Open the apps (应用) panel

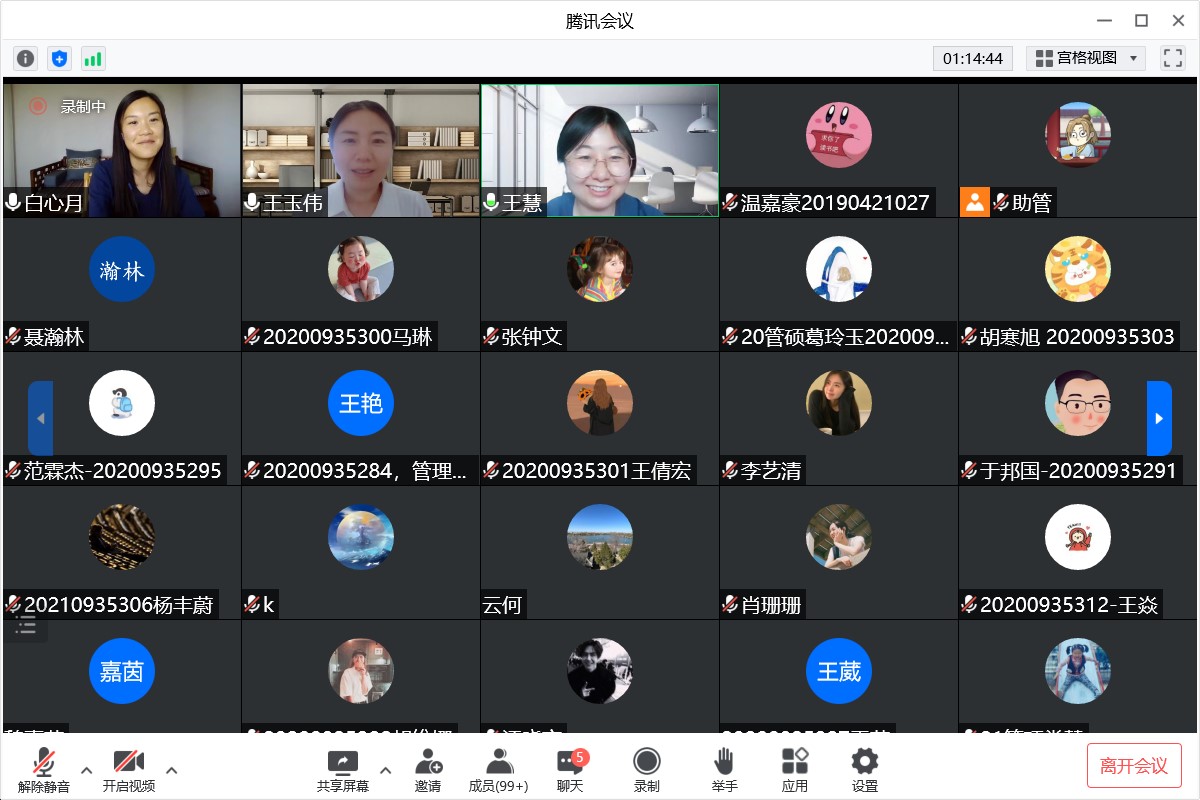[795, 769]
